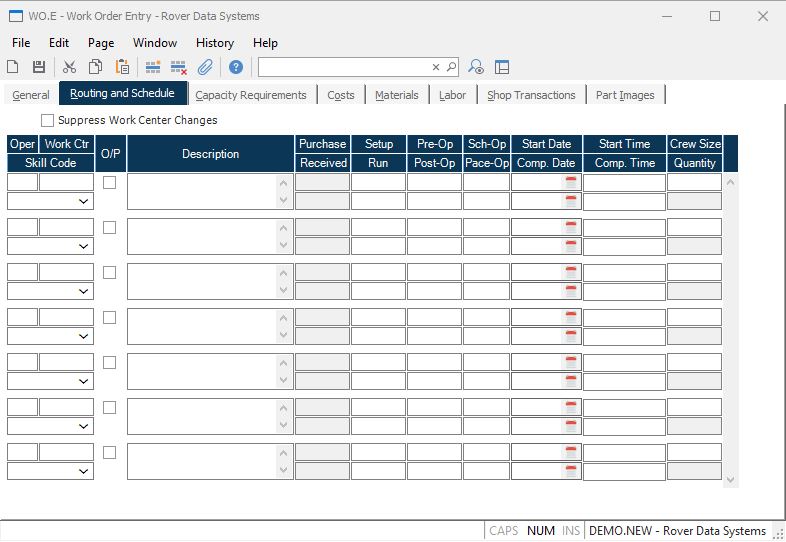Click the Delete row toolbar icon
Viewport: 786px width, 542px height.
(179, 67)
